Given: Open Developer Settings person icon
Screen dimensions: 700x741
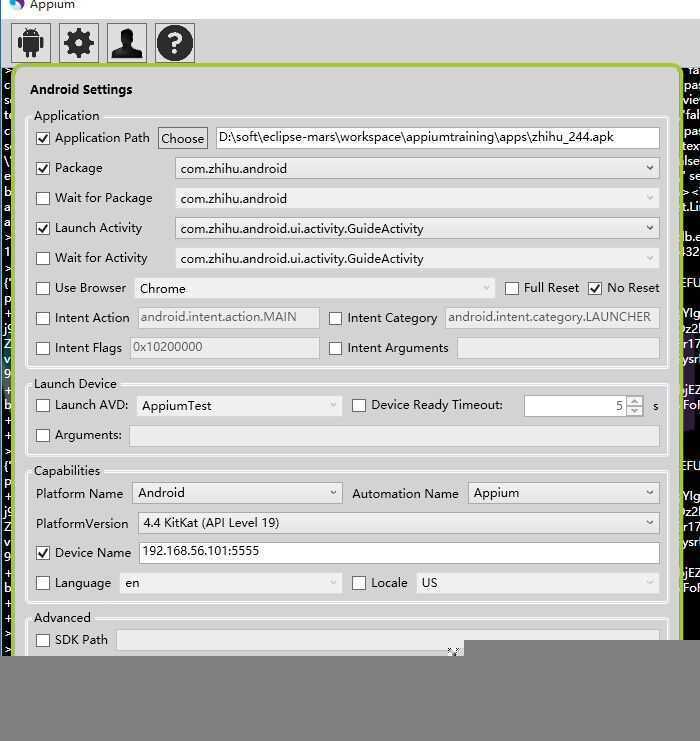Looking at the screenshot, I should click(127, 43).
